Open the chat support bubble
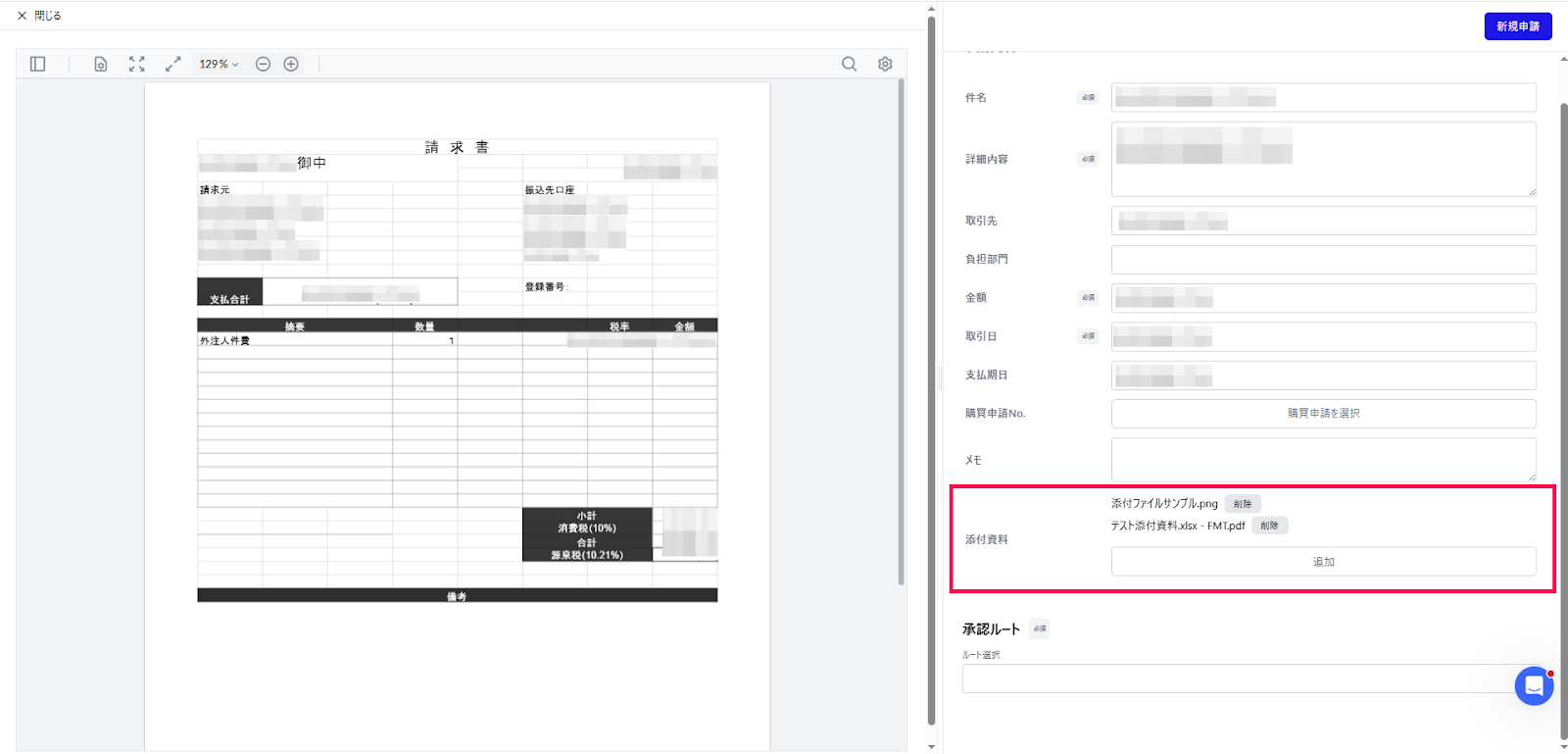Screen dimensions: 1568x754 point(1534,685)
